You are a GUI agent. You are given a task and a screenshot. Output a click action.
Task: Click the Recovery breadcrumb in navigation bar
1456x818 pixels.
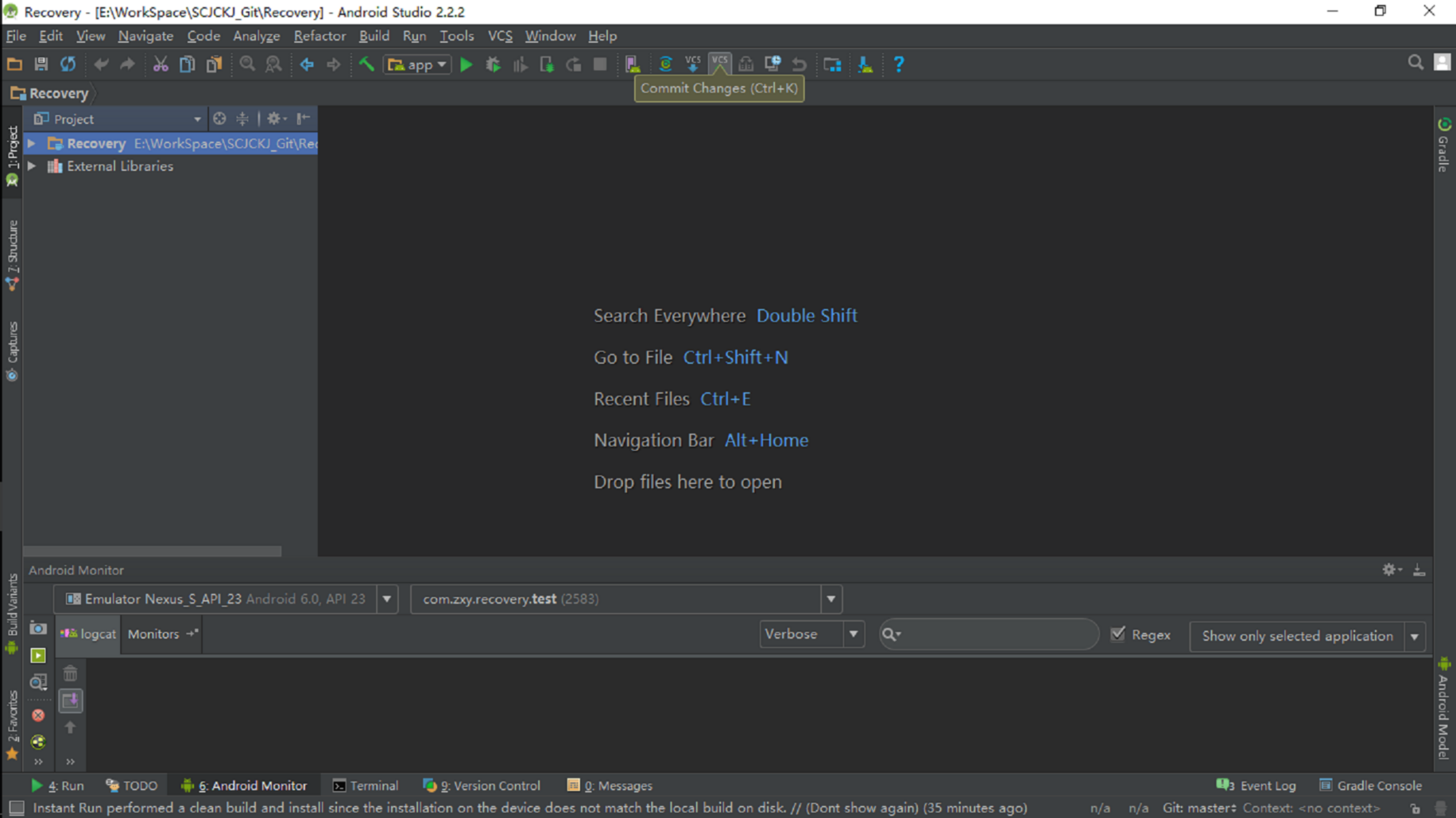(x=50, y=93)
